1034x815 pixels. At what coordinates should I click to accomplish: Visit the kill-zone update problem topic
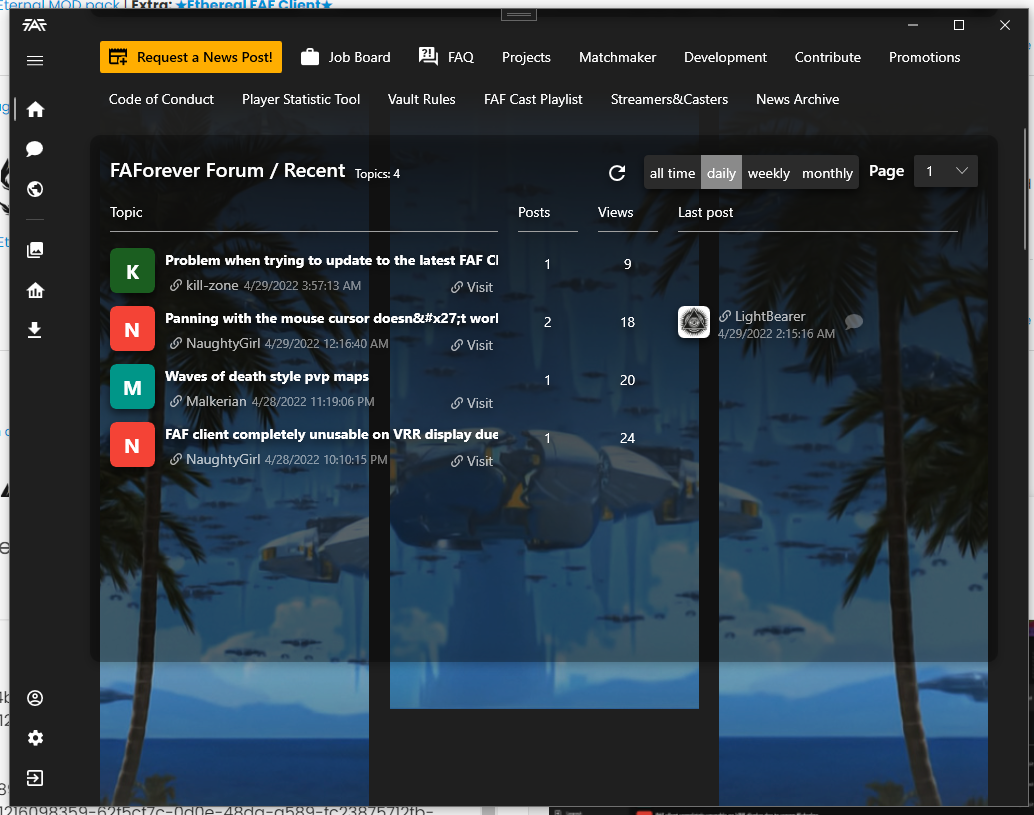coord(472,287)
